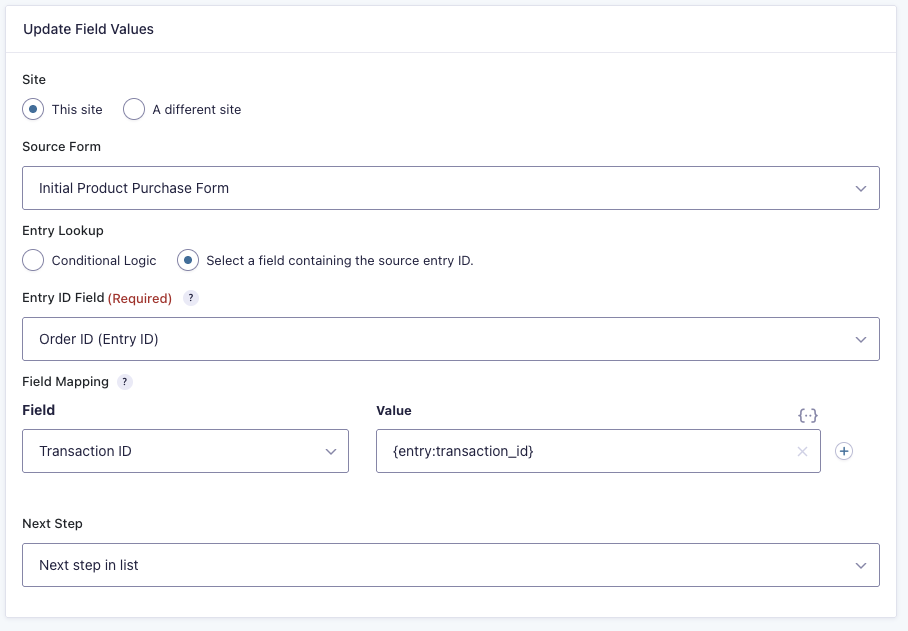
Task: Open the merge tag selector above Value
Action: point(808,414)
